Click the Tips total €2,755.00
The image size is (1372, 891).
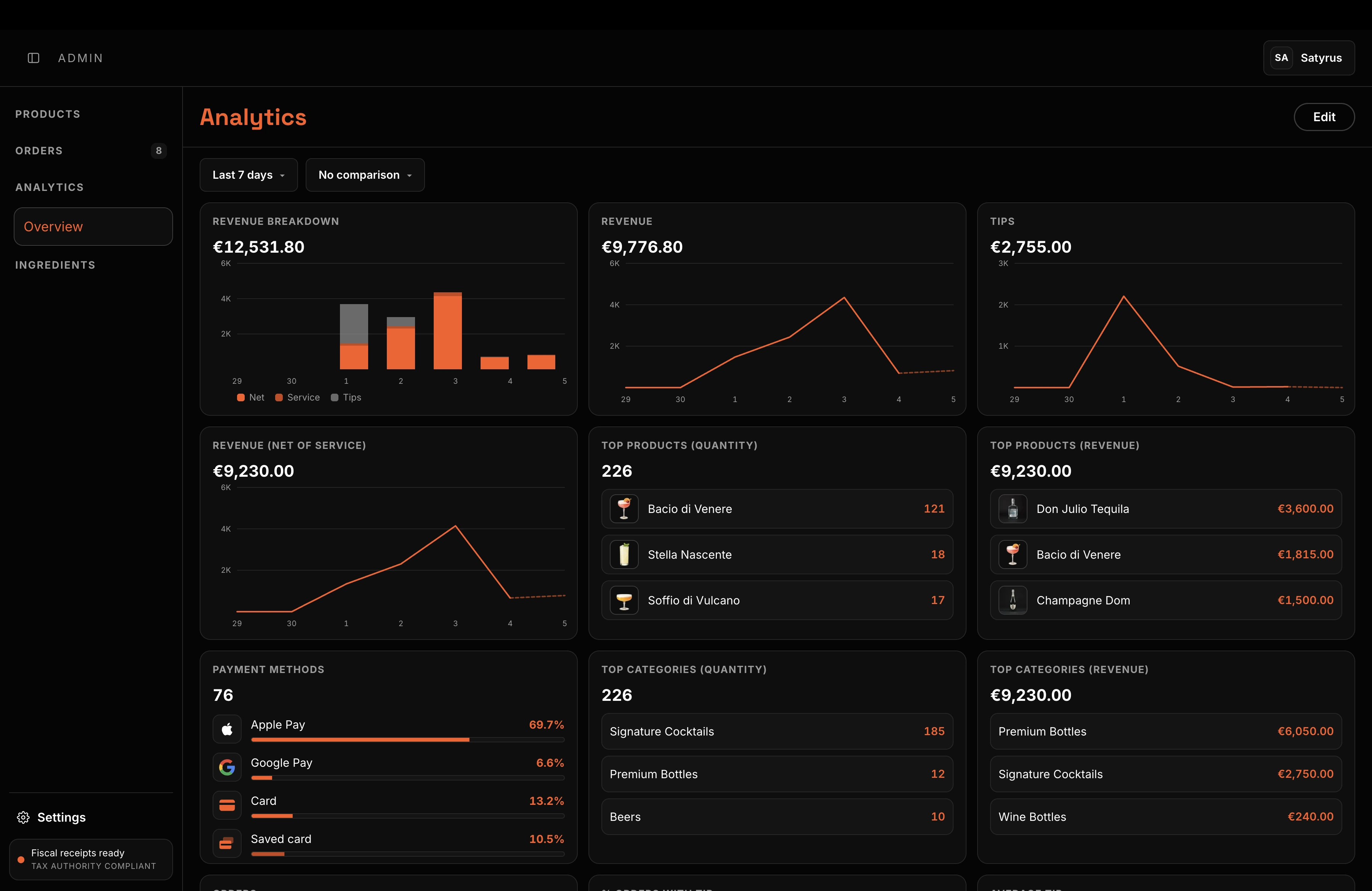[x=1031, y=247]
